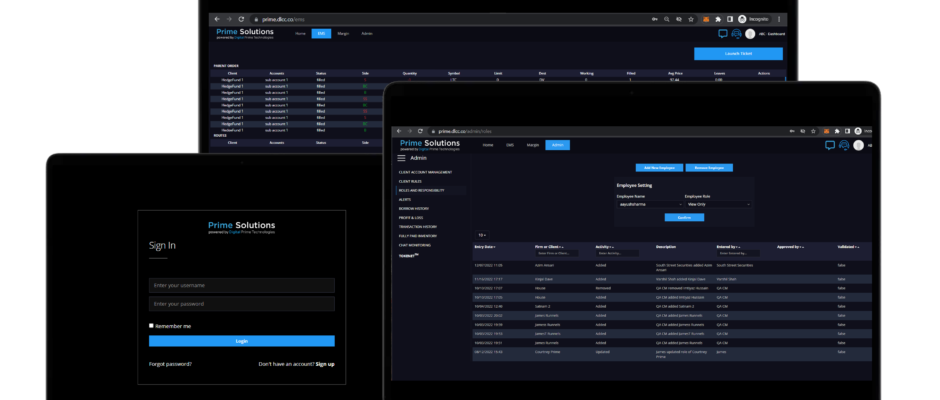Sort the table by Validated column
940x400 pixels.
tap(848, 246)
